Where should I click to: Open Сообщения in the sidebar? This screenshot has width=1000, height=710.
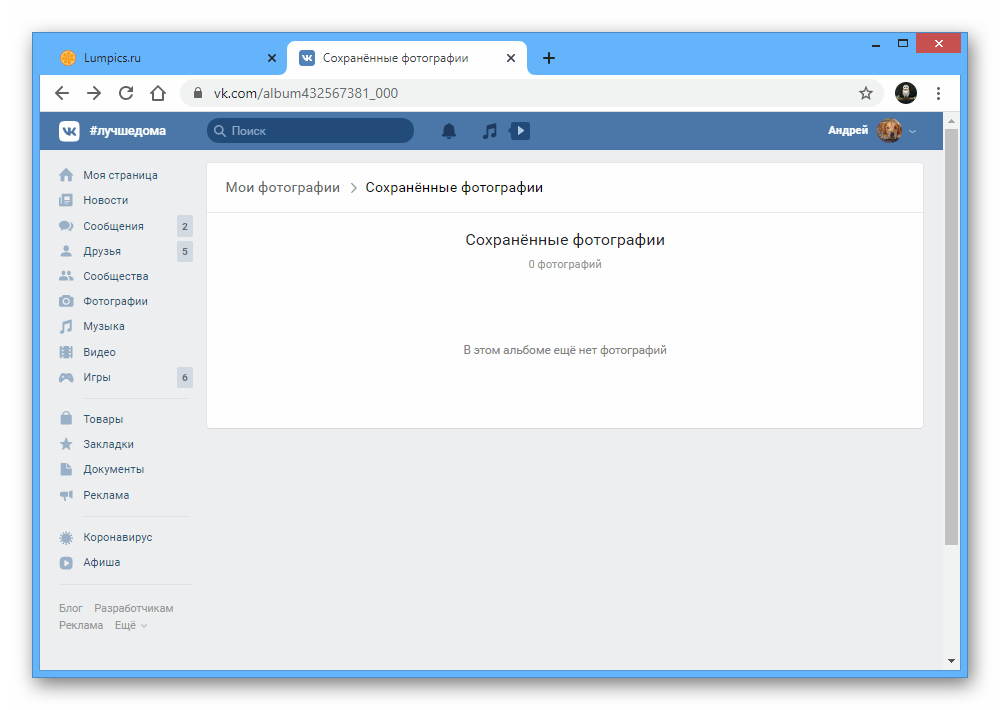(x=113, y=226)
